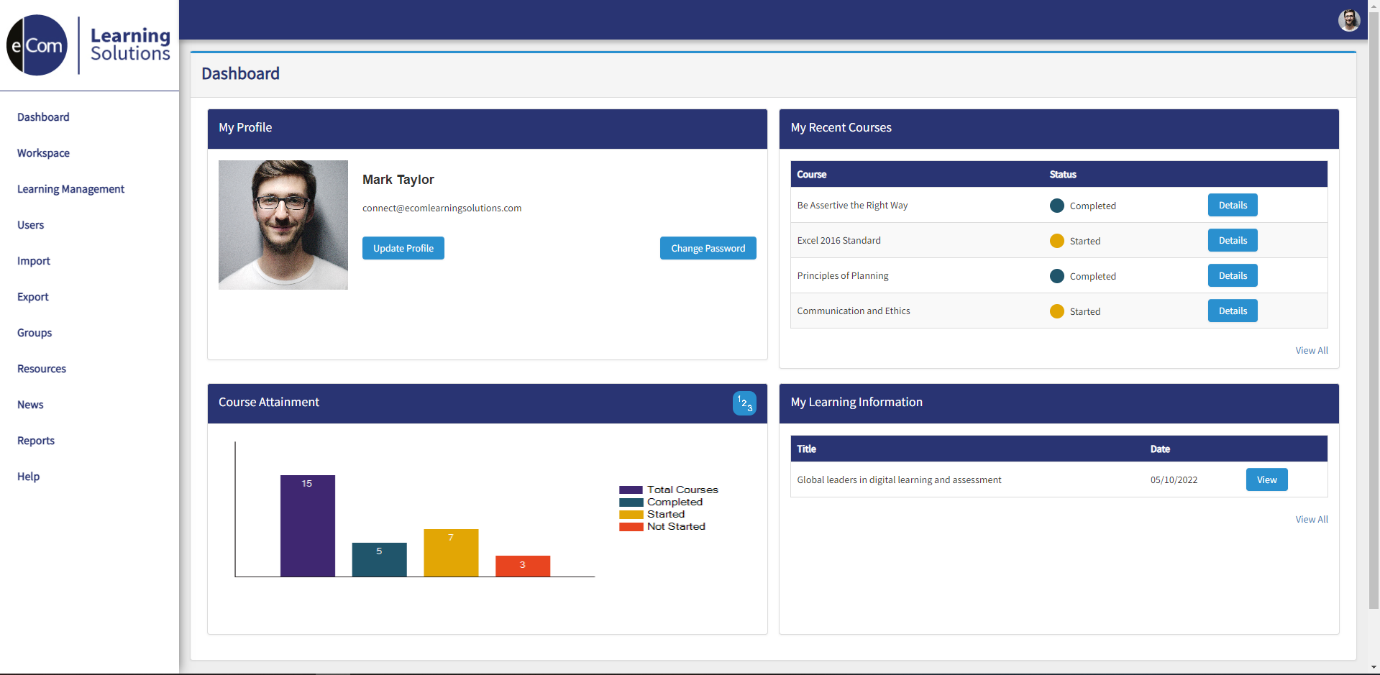The image size is (1380, 675).
Task: Click Started status dot for Excel 2016 Standard
Action: point(1055,240)
